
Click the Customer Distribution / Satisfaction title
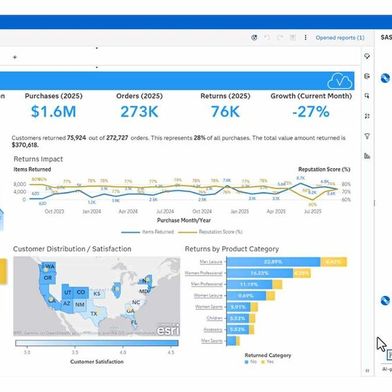pos(72,249)
